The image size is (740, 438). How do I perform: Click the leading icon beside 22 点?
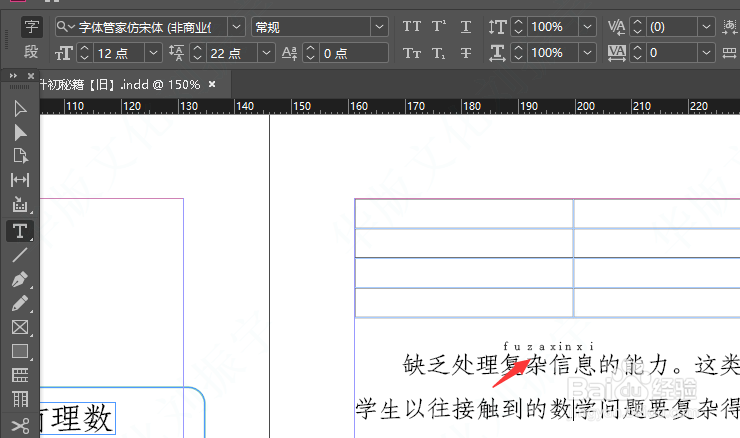point(177,53)
